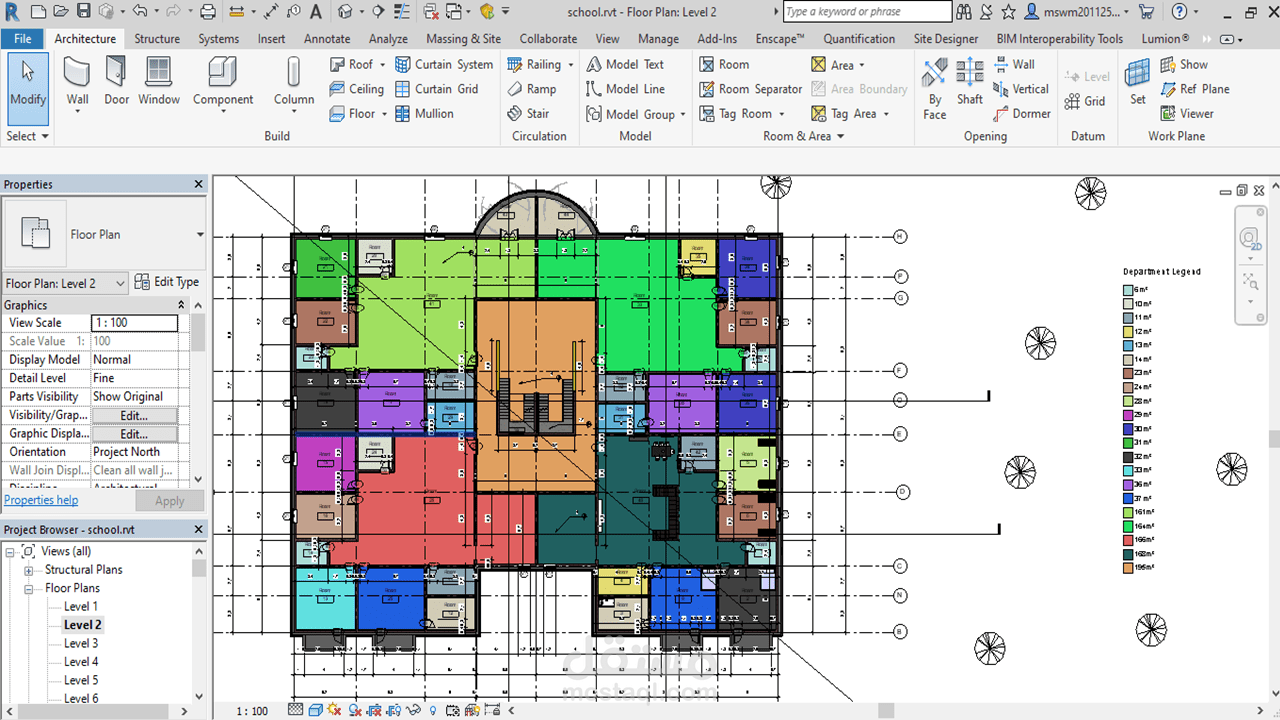Click the 37 m² legend color swatch
Viewport: 1280px width, 720px height.
tap(1128, 498)
